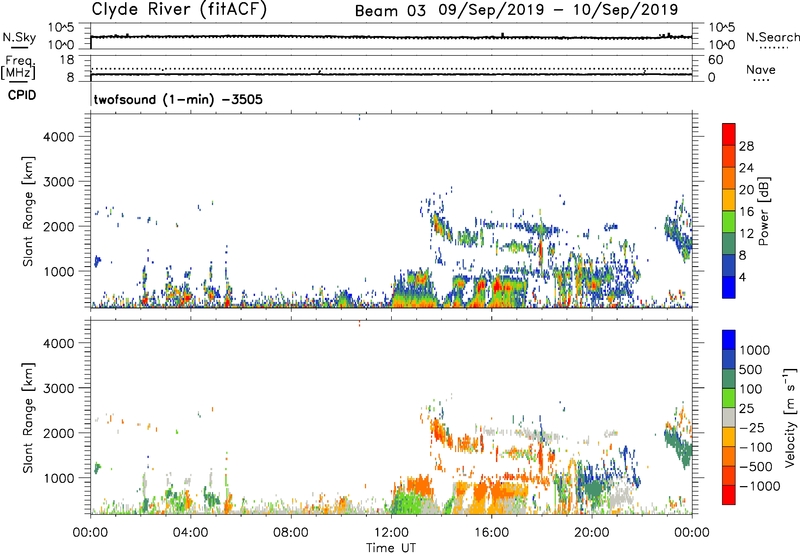Click the "60" Nave tick label

click(715, 60)
